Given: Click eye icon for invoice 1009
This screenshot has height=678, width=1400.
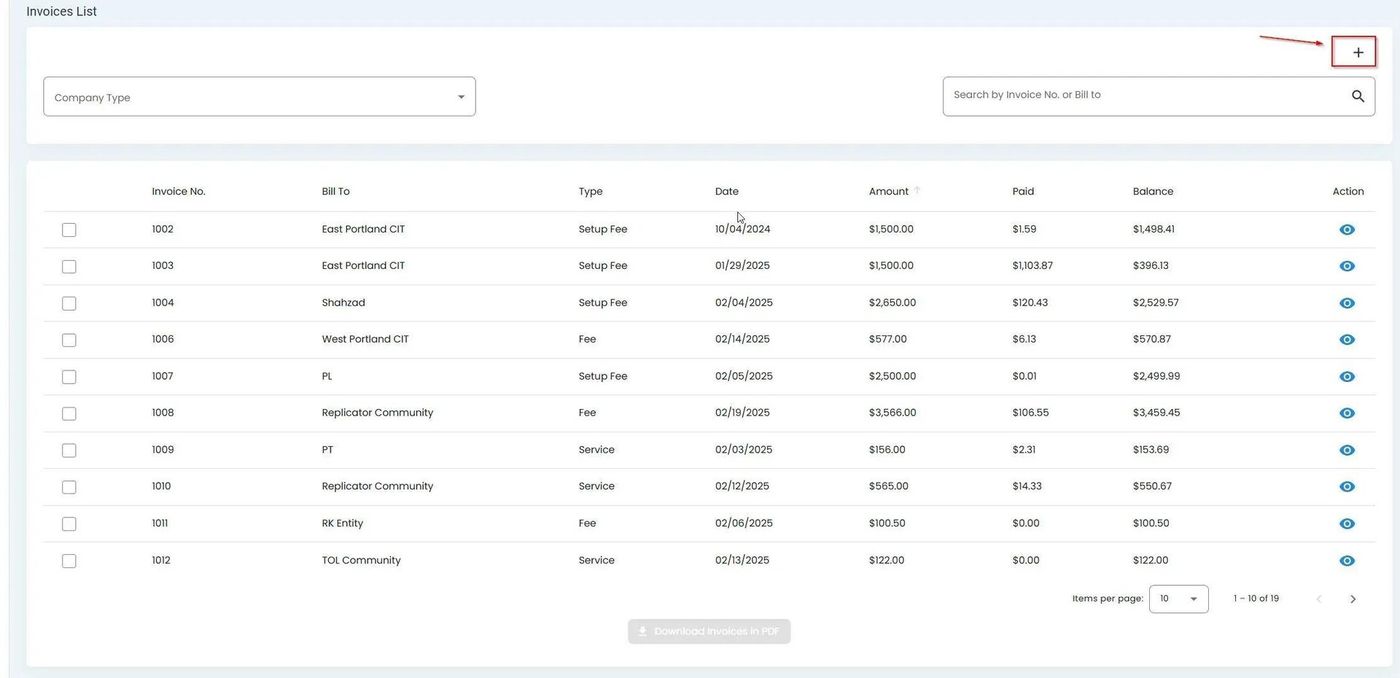Looking at the screenshot, I should tap(1346, 450).
